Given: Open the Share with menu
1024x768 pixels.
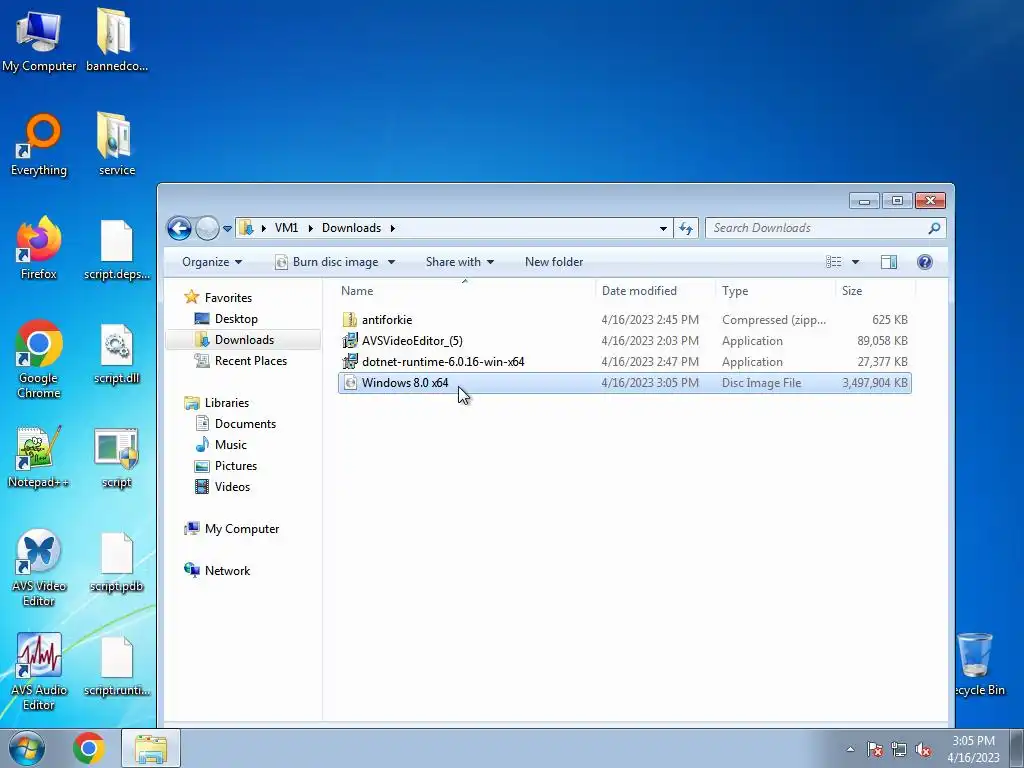Looking at the screenshot, I should click(x=459, y=262).
